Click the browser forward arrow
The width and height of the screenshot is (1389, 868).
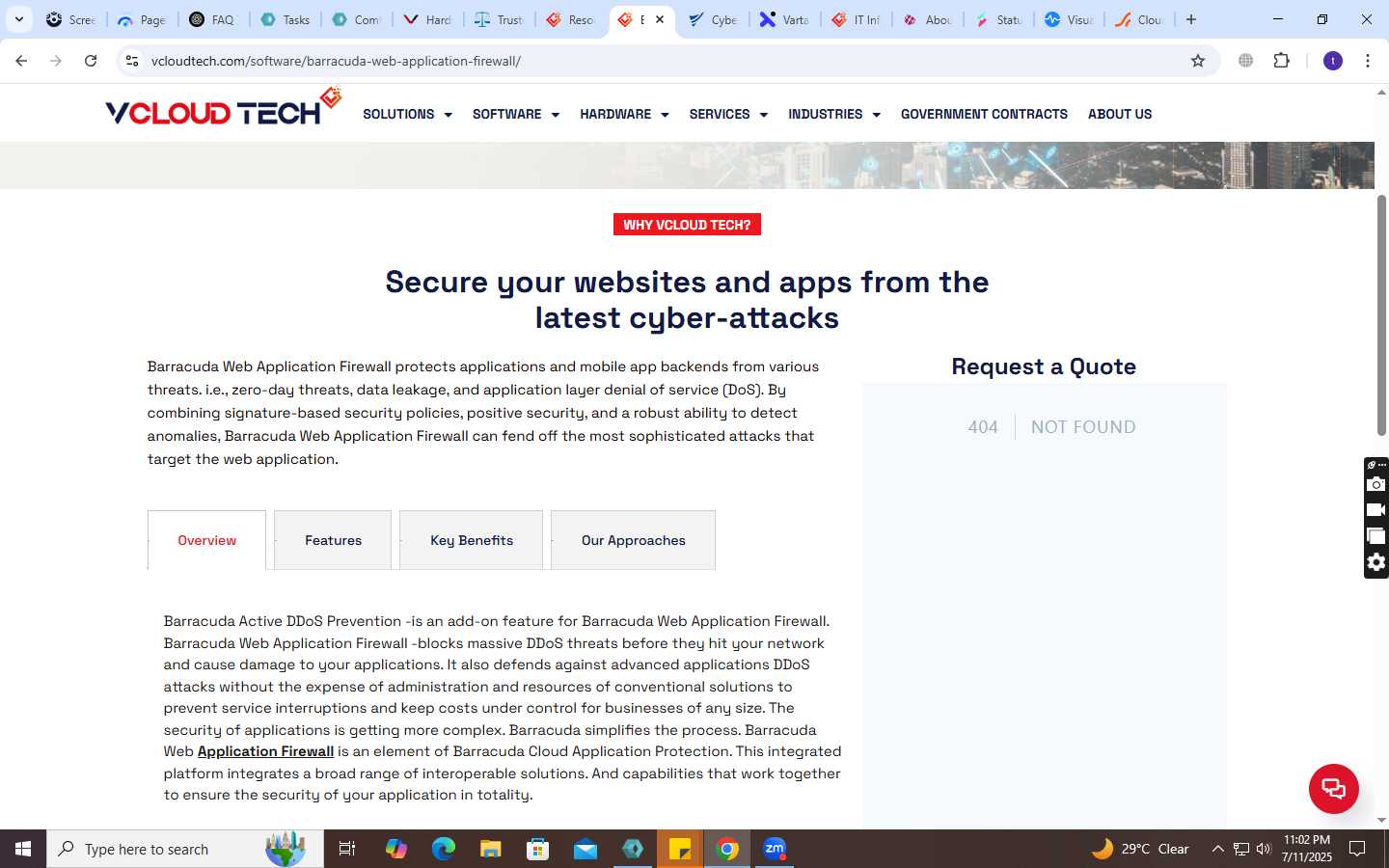56,61
